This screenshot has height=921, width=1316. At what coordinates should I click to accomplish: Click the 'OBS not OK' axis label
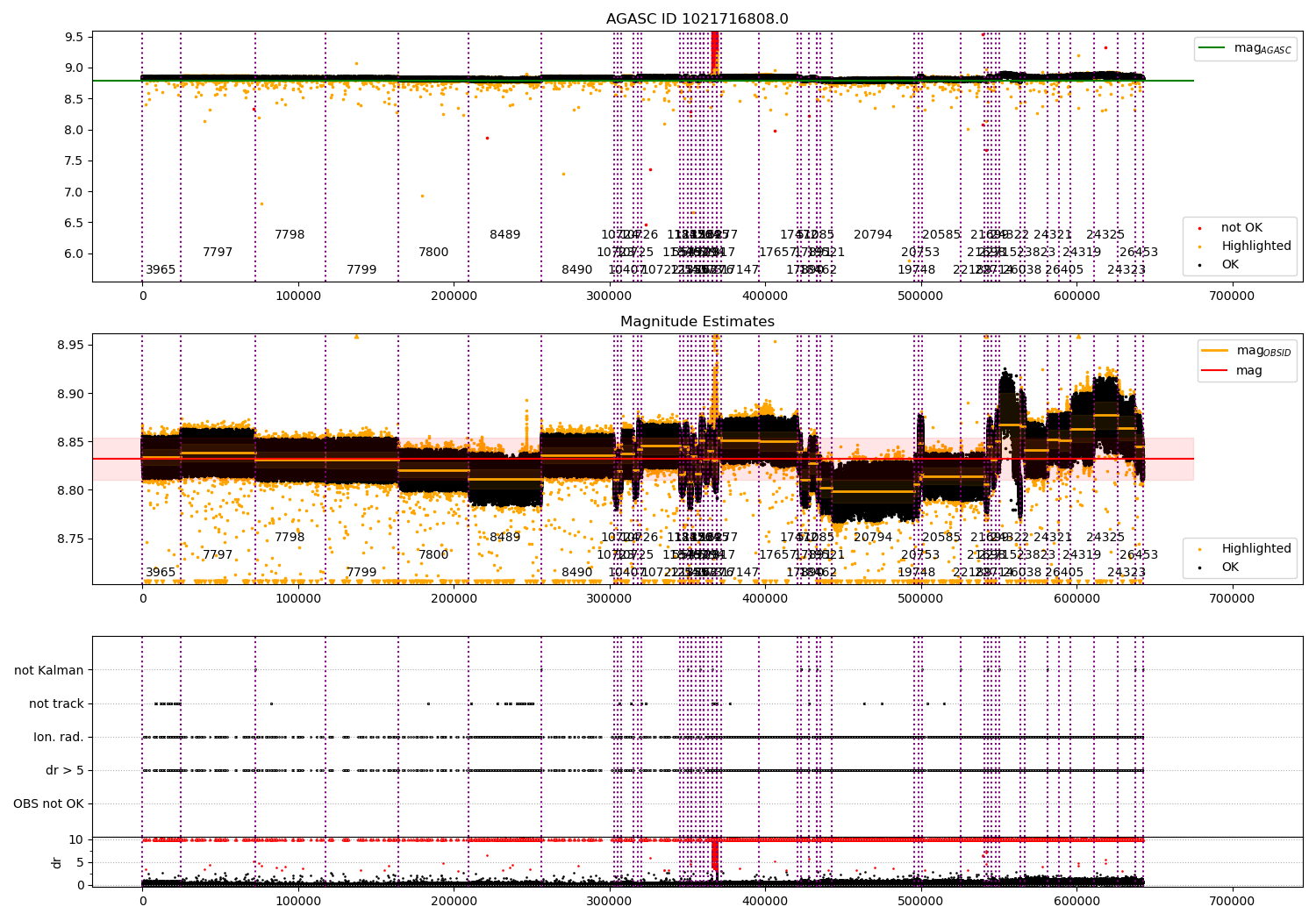pyautogui.click(x=48, y=804)
